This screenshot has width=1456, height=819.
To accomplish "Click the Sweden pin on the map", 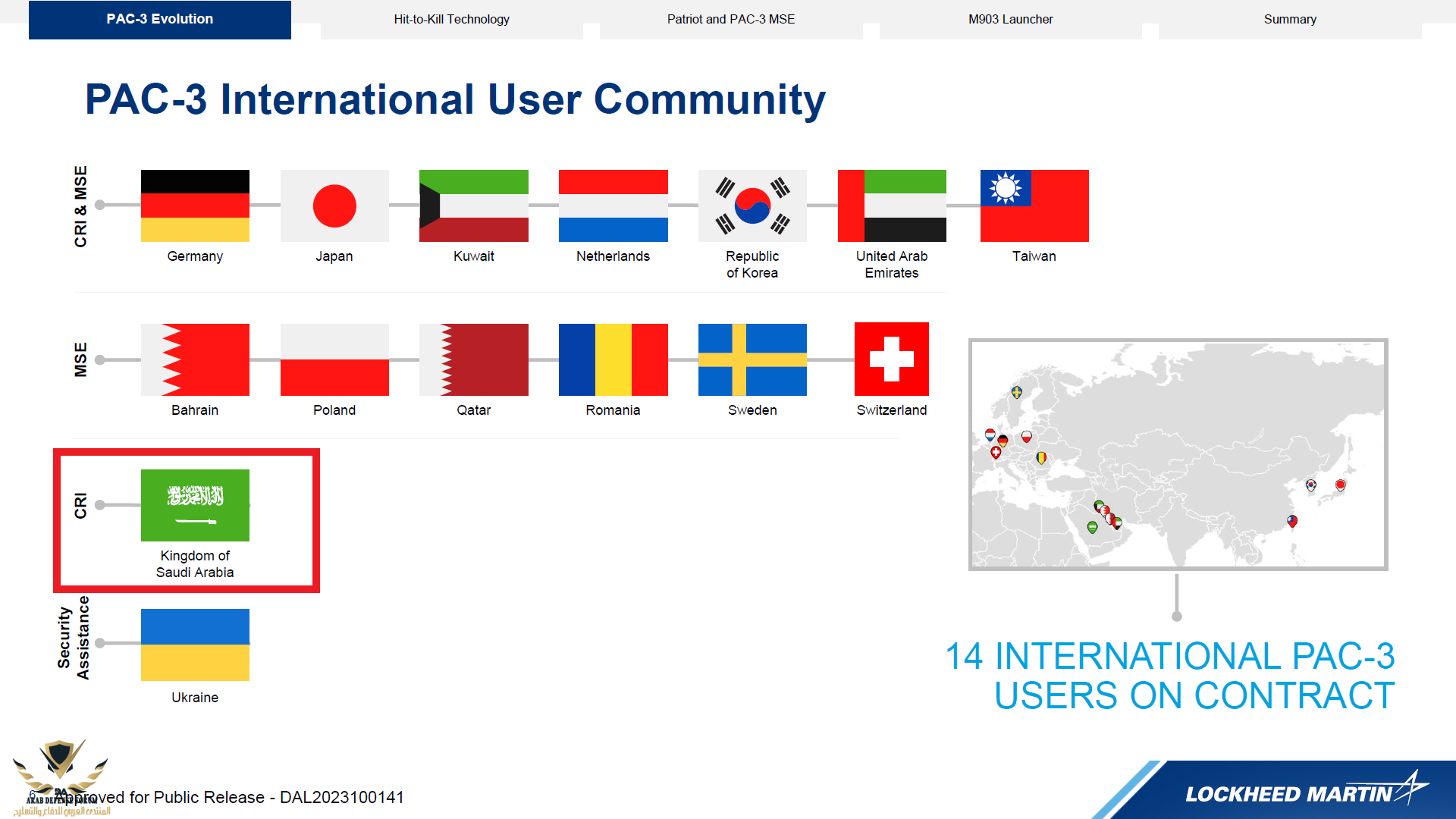I will coord(1017,392).
